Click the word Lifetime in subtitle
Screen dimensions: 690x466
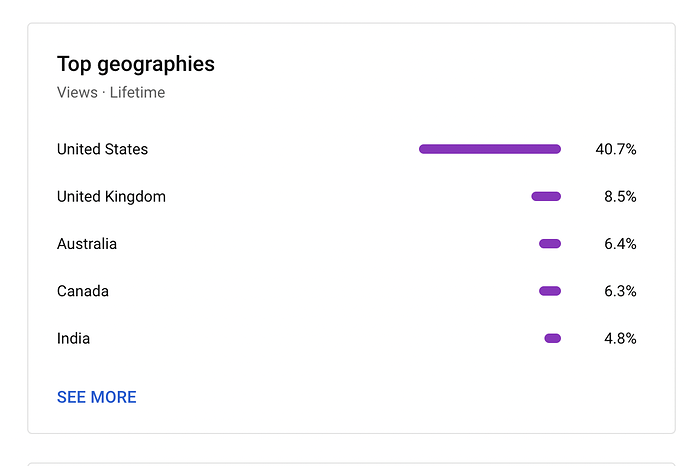click(x=137, y=92)
